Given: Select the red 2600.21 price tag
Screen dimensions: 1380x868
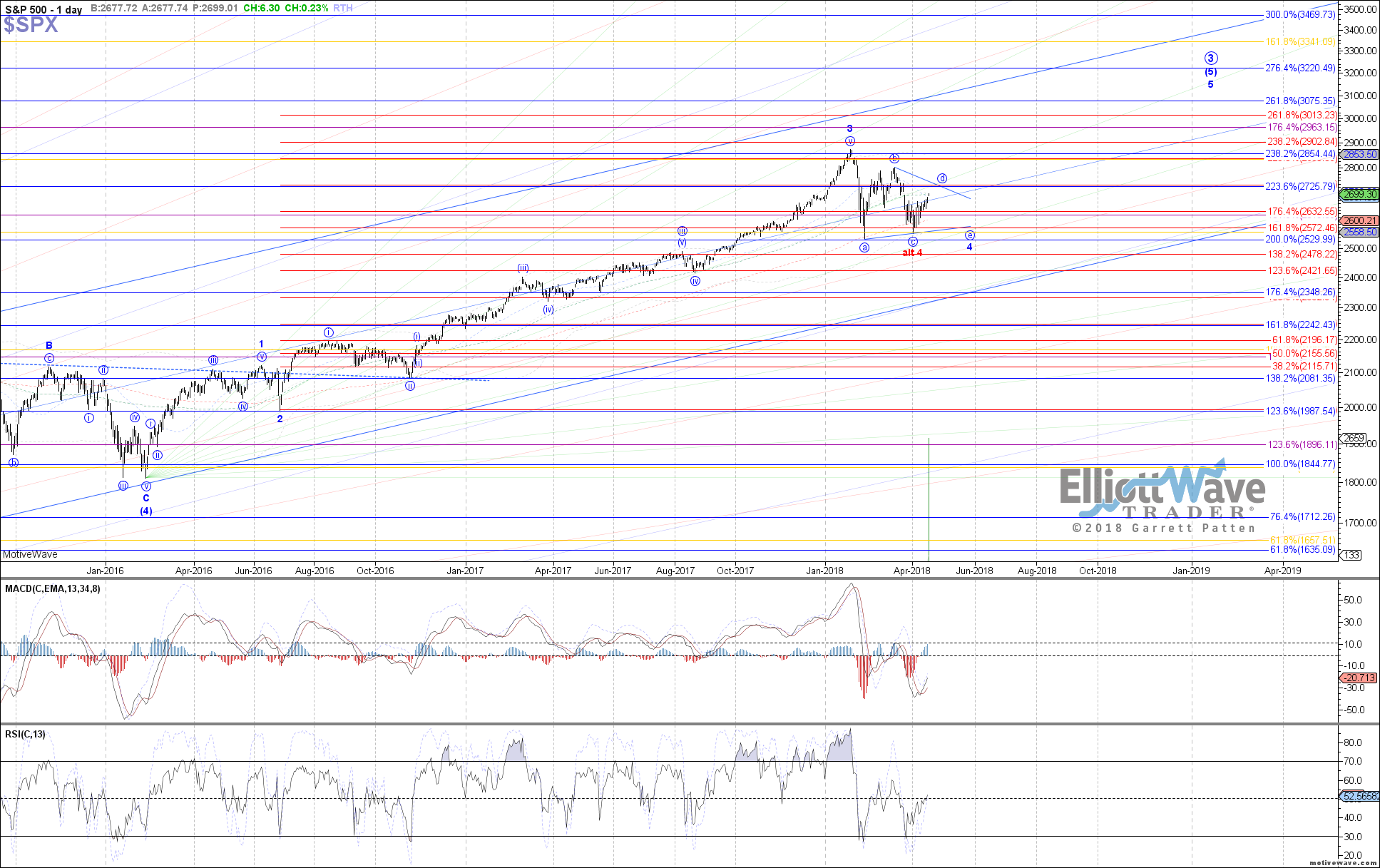Looking at the screenshot, I should click(x=1359, y=221).
